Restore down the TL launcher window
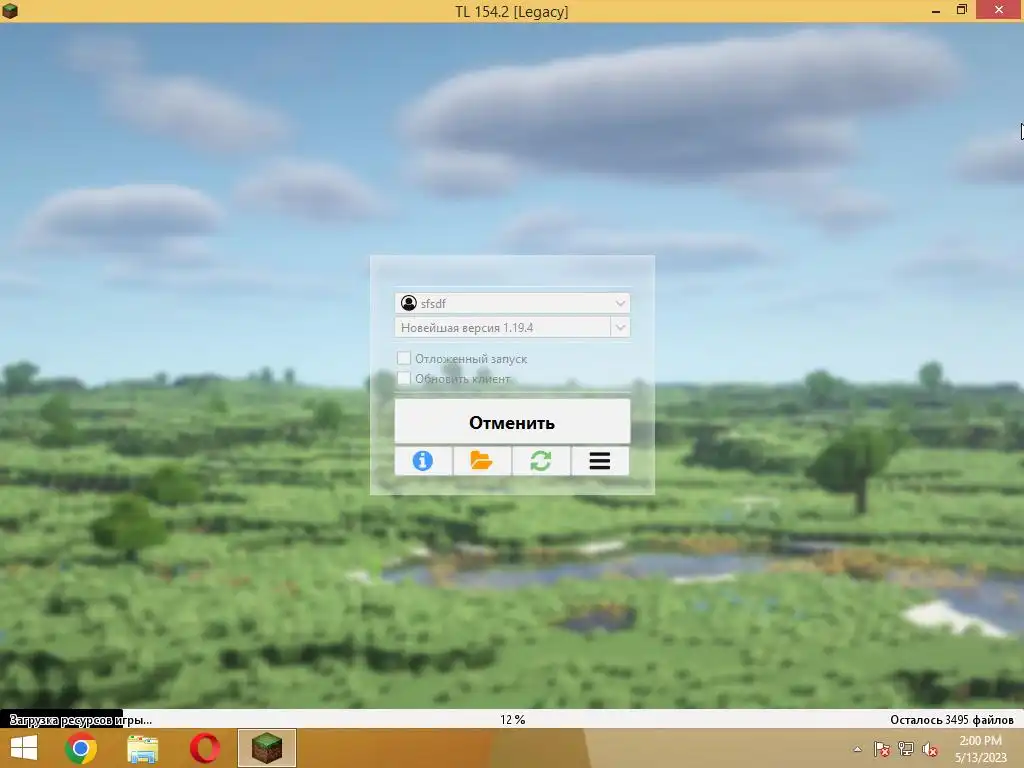 (961, 10)
